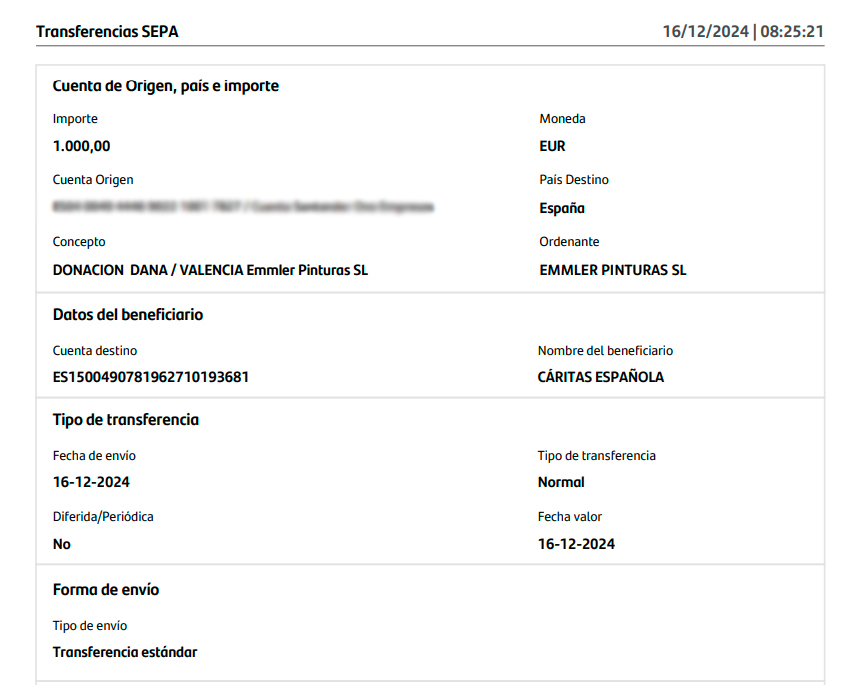Image resolution: width=841 pixels, height=685 pixels.
Task: Click the 'Ordenante' label
Action: 569,242
